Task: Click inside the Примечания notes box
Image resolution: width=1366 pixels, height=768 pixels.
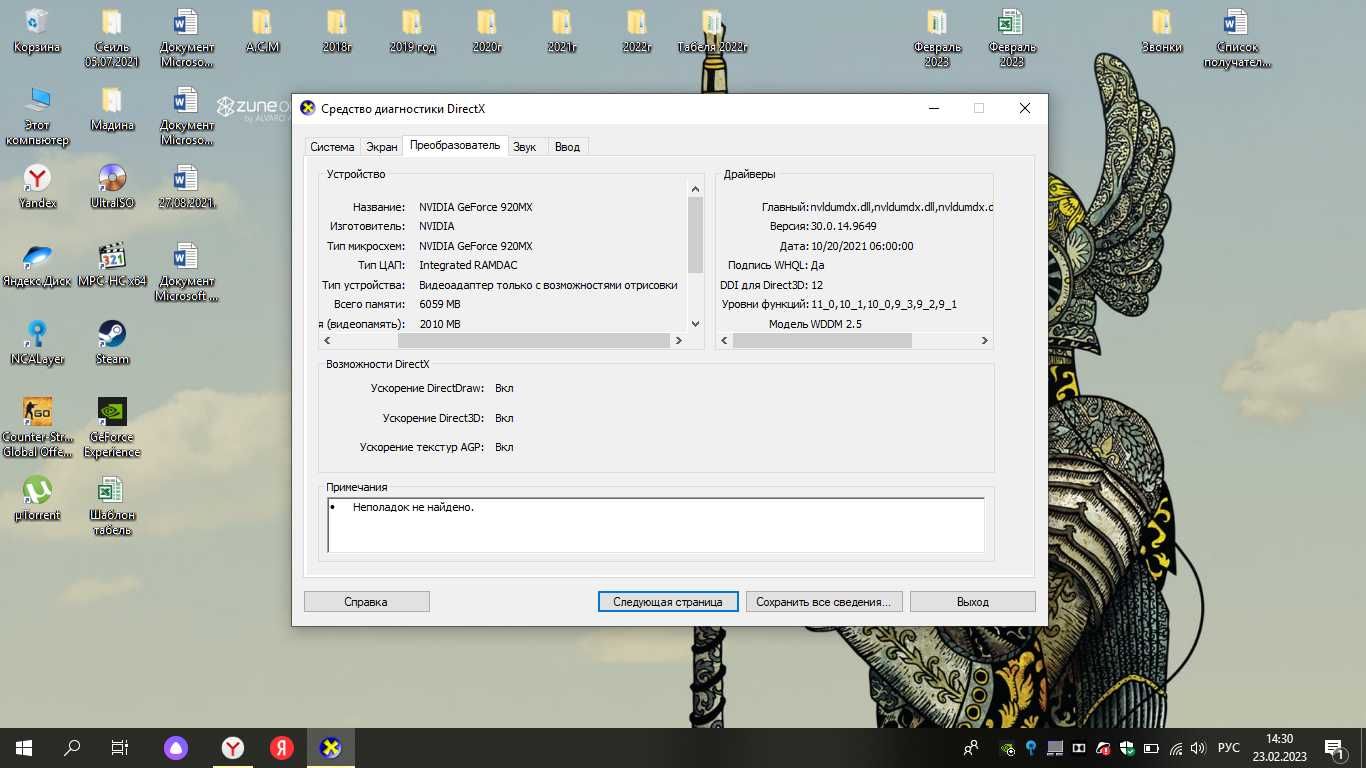Action: (656, 525)
